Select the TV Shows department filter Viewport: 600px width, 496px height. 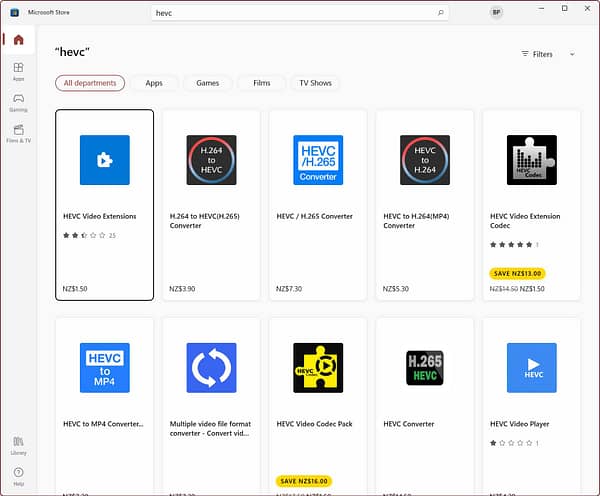pyautogui.click(x=315, y=83)
